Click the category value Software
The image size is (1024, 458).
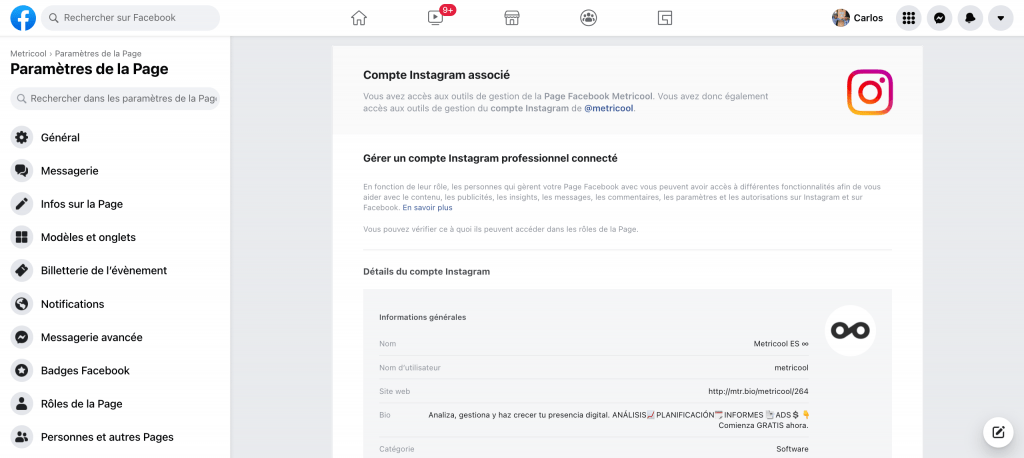792,449
